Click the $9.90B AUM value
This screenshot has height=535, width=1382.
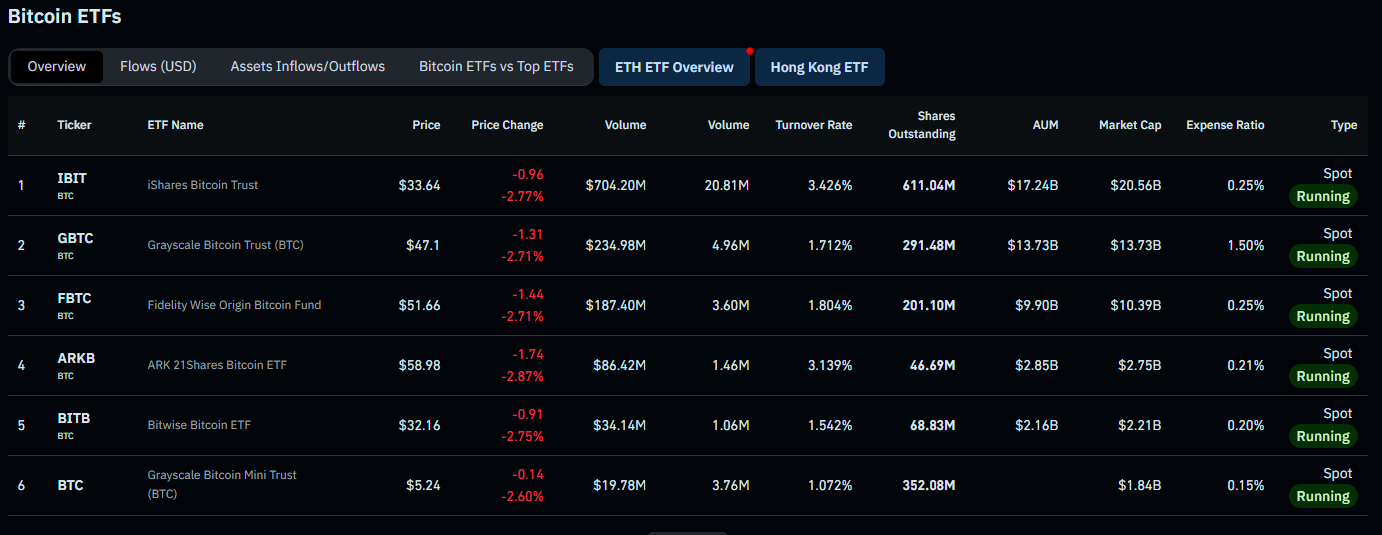pyautogui.click(x=1038, y=305)
